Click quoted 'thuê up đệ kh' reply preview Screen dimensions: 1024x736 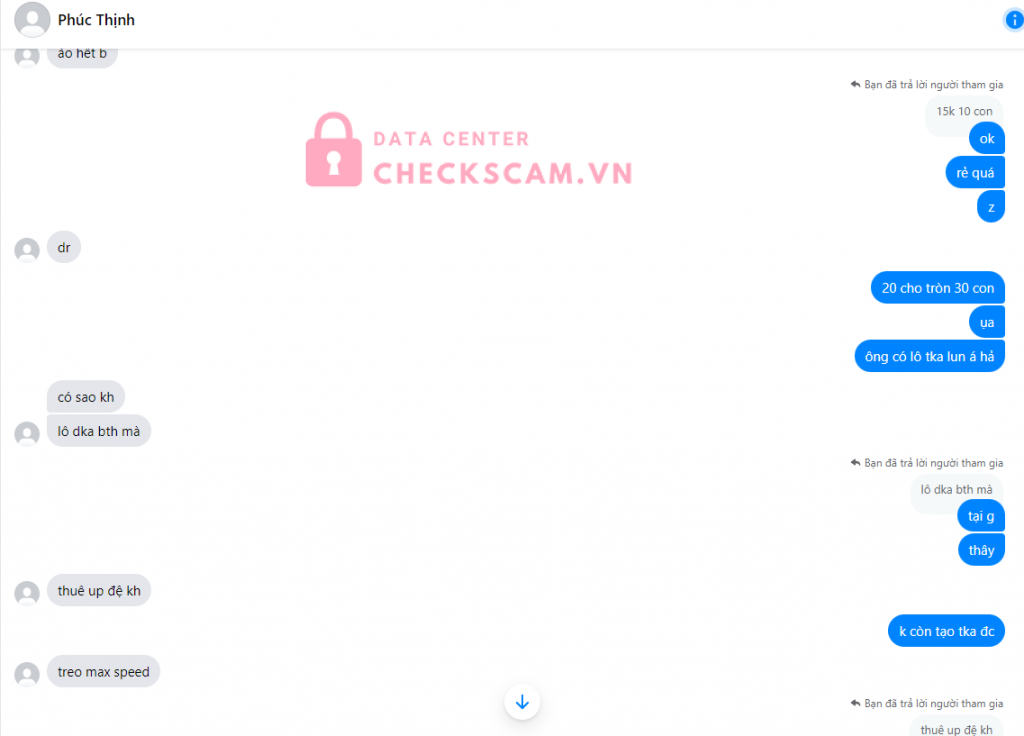point(956,728)
